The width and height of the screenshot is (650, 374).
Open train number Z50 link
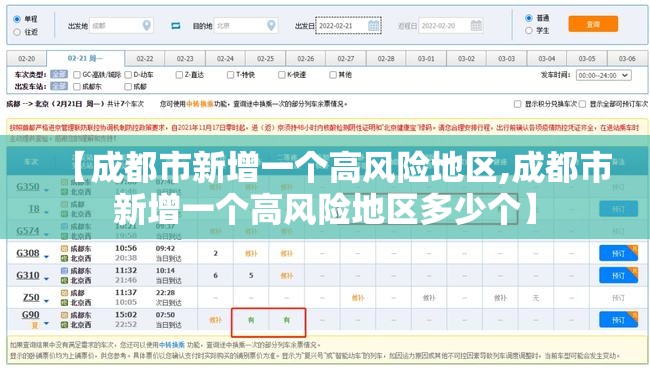(31, 297)
